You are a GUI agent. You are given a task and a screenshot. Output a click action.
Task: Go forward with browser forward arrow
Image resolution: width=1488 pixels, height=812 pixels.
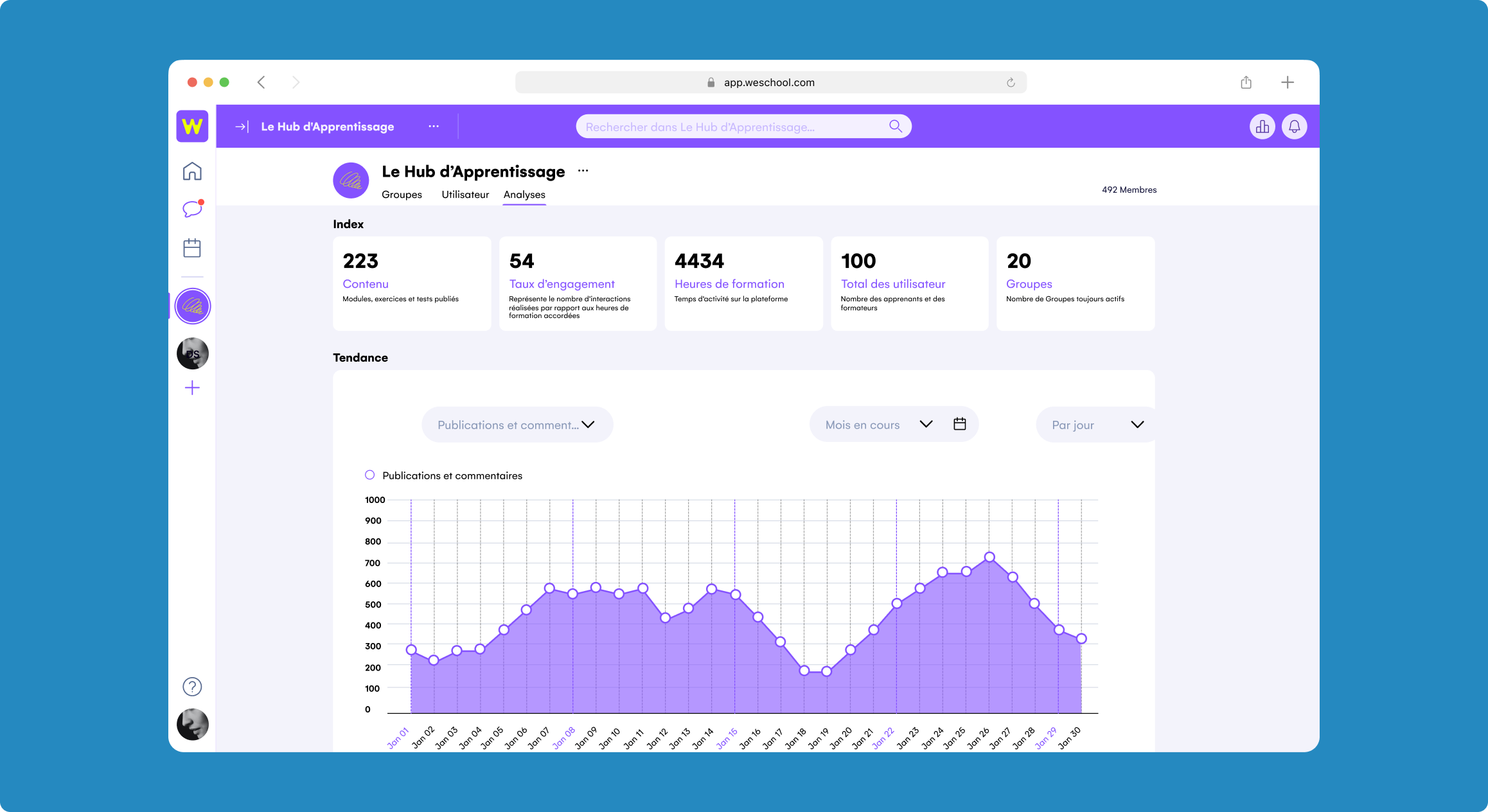[x=296, y=82]
